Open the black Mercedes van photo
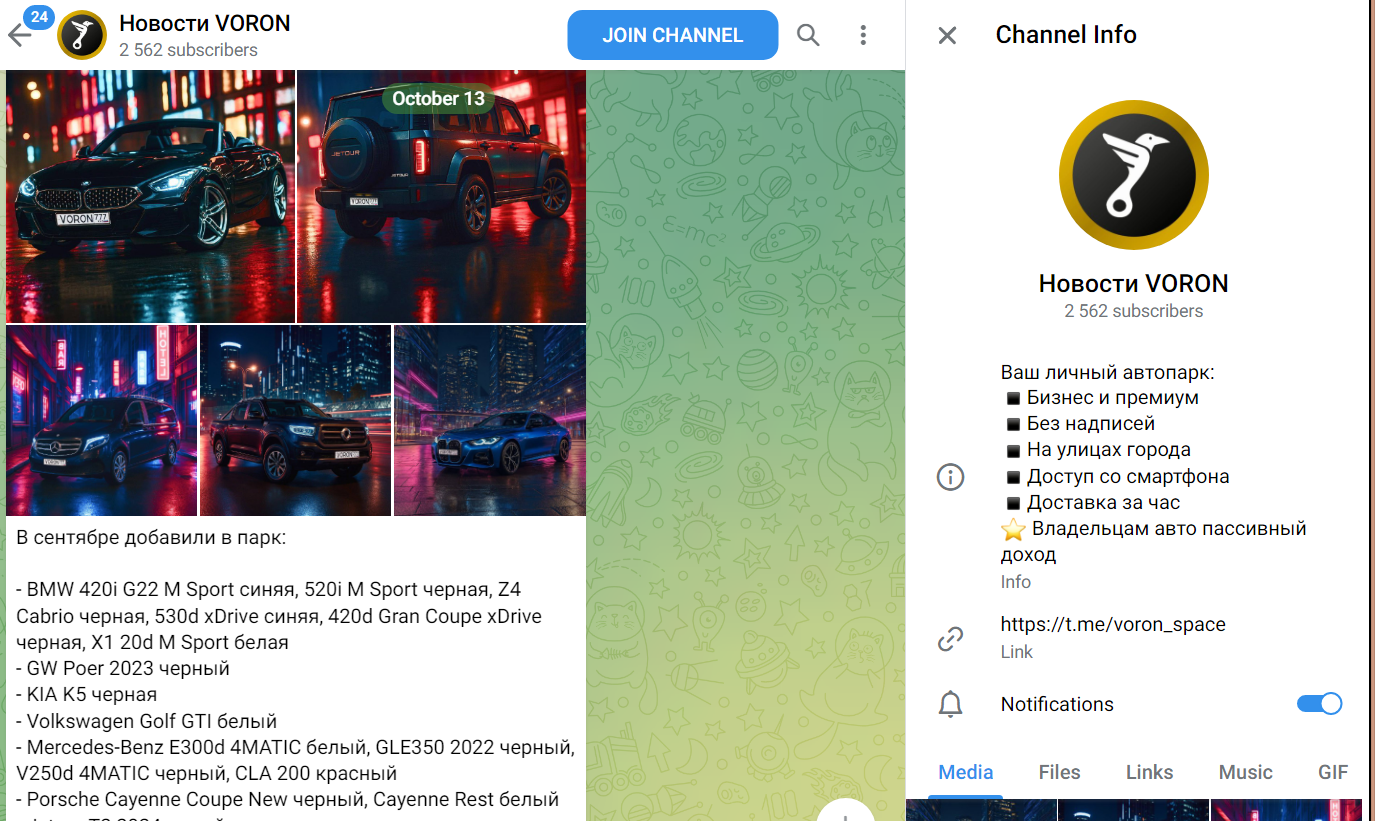 coord(101,420)
